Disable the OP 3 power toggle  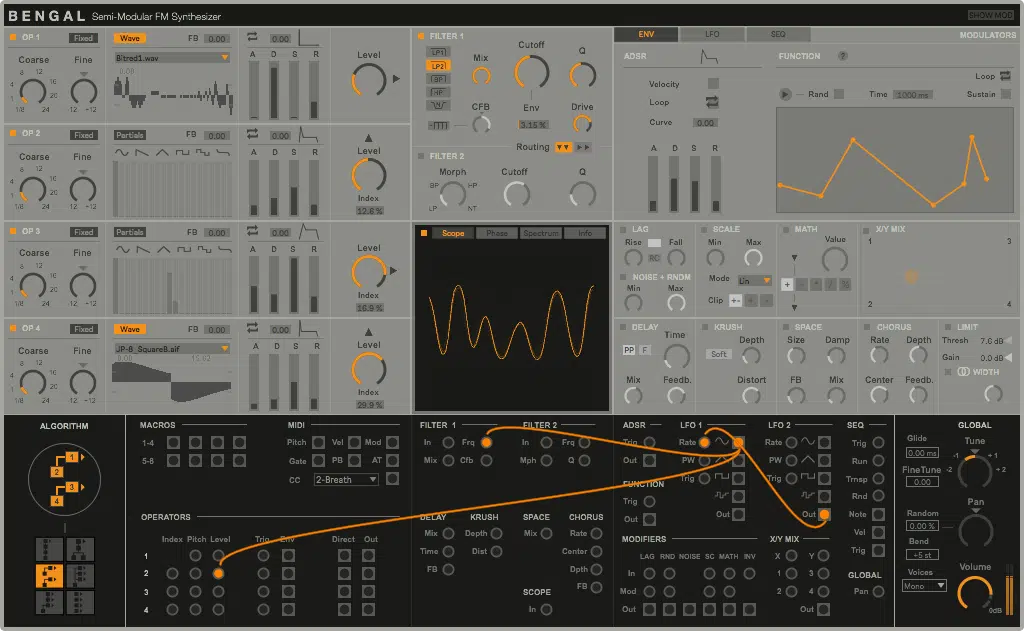pos(12,231)
